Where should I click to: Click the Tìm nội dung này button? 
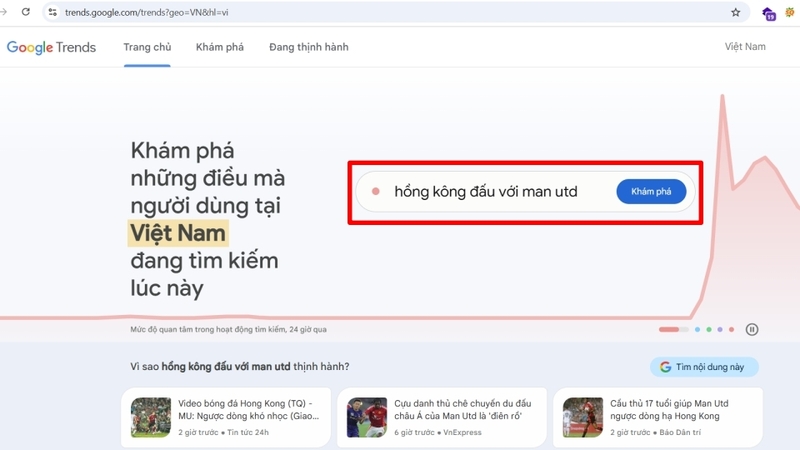click(x=704, y=367)
